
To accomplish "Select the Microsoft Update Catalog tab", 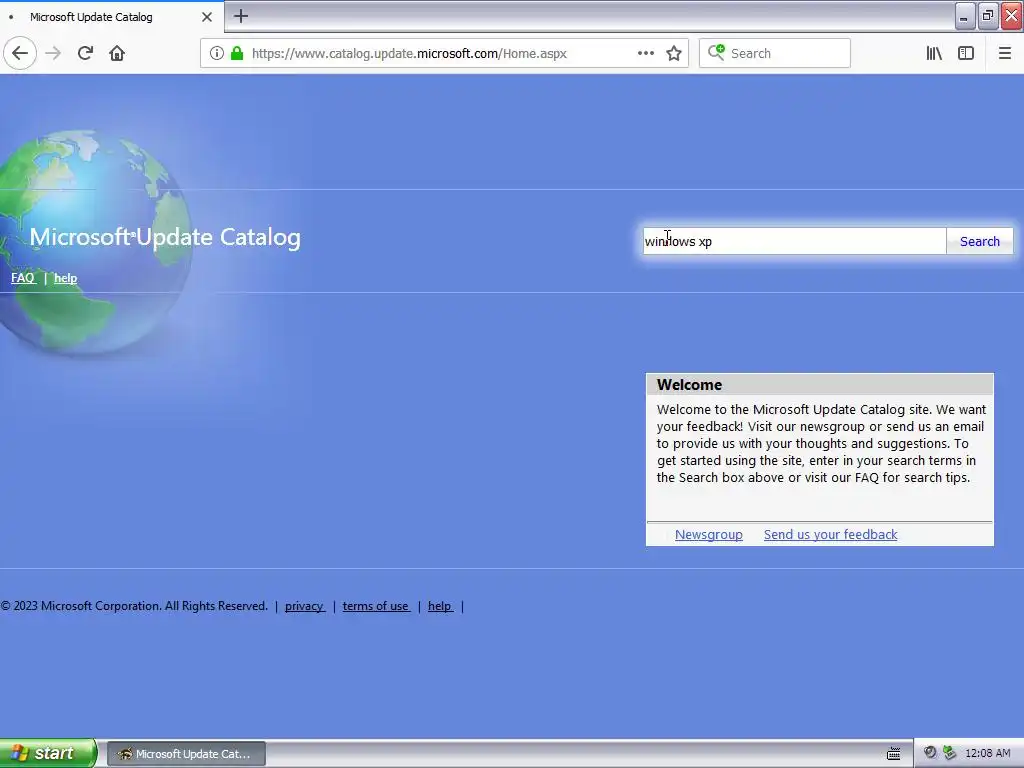I will pyautogui.click(x=111, y=17).
